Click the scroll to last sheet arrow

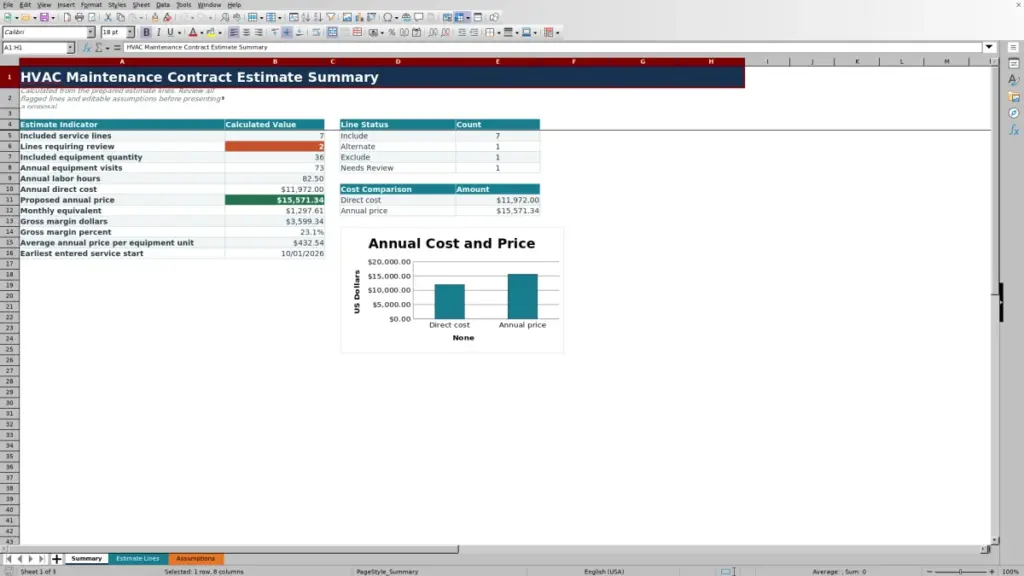pos(41,558)
